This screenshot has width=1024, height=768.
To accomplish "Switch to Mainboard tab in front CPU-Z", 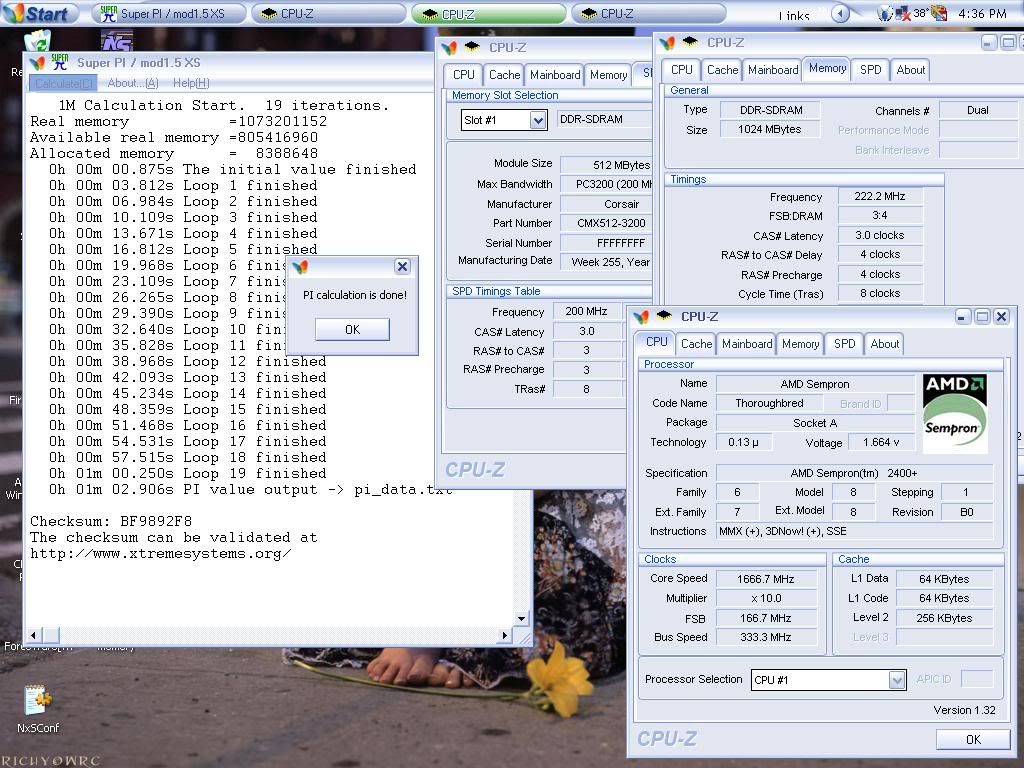I will [x=747, y=344].
